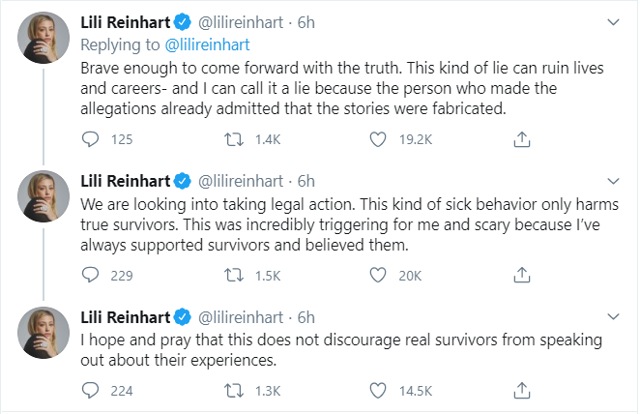
Task: Click the profile avatar of the third tweet
Action: click(43, 333)
